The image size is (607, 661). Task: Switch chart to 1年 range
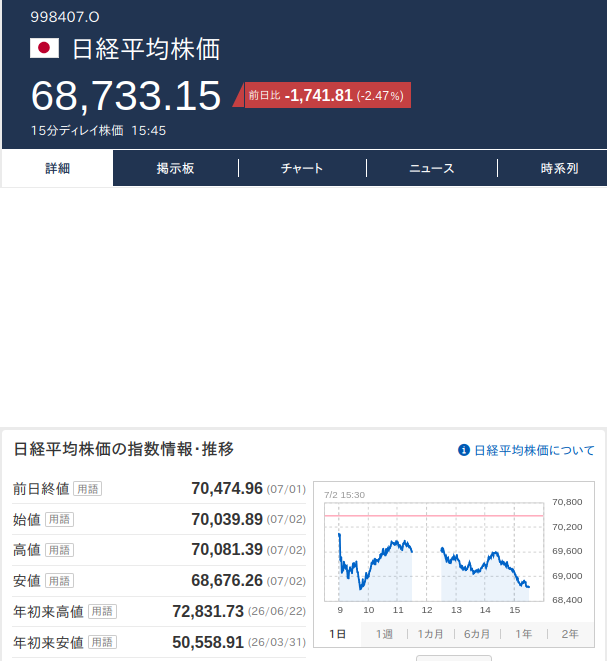[x=524, y=634]
